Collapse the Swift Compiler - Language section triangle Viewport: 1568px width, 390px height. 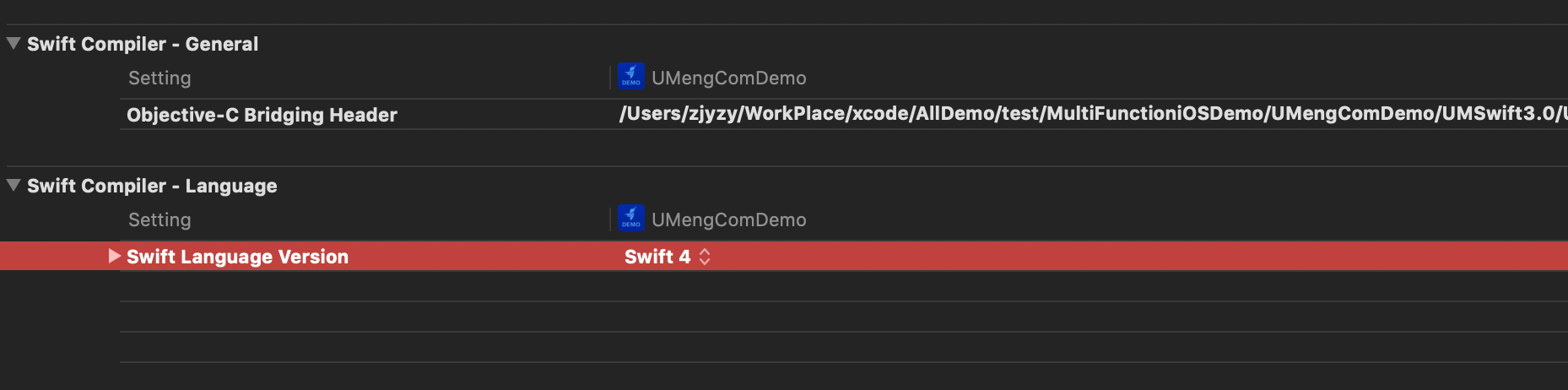click(x=14, y=185)
